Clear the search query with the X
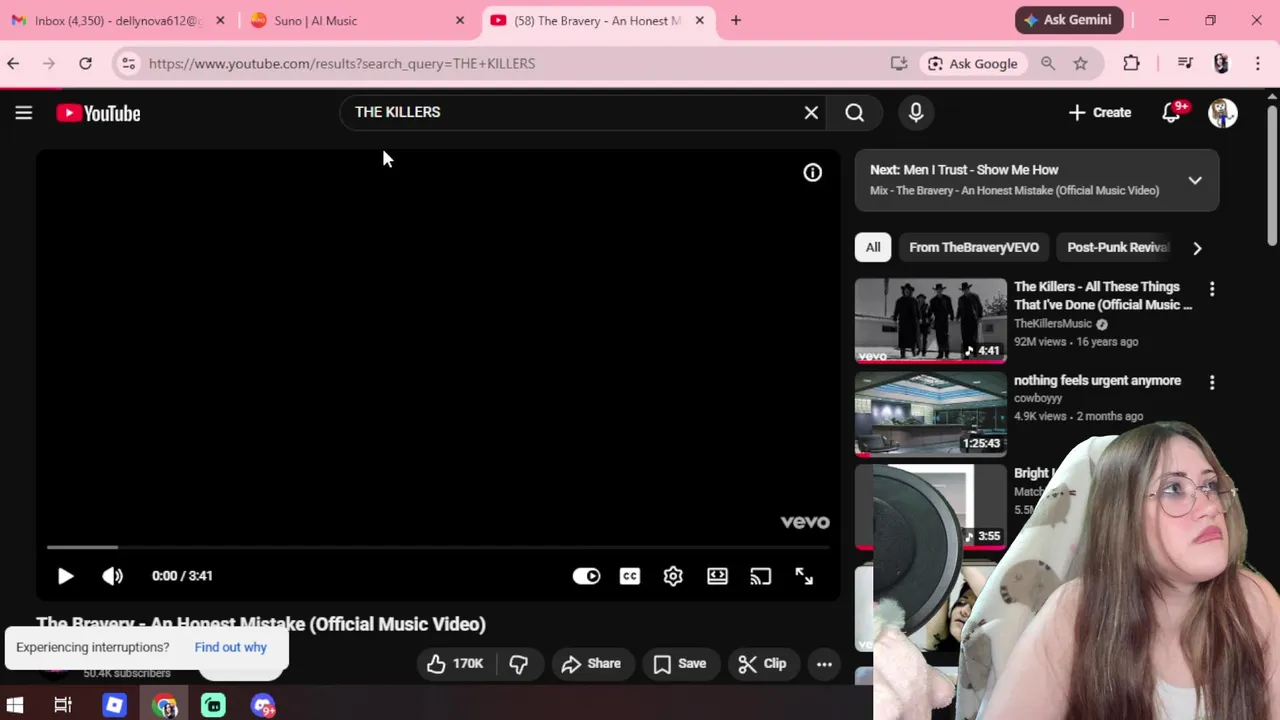The width and height of the screenshot is (1280, 720). click(x=811, y=113)
